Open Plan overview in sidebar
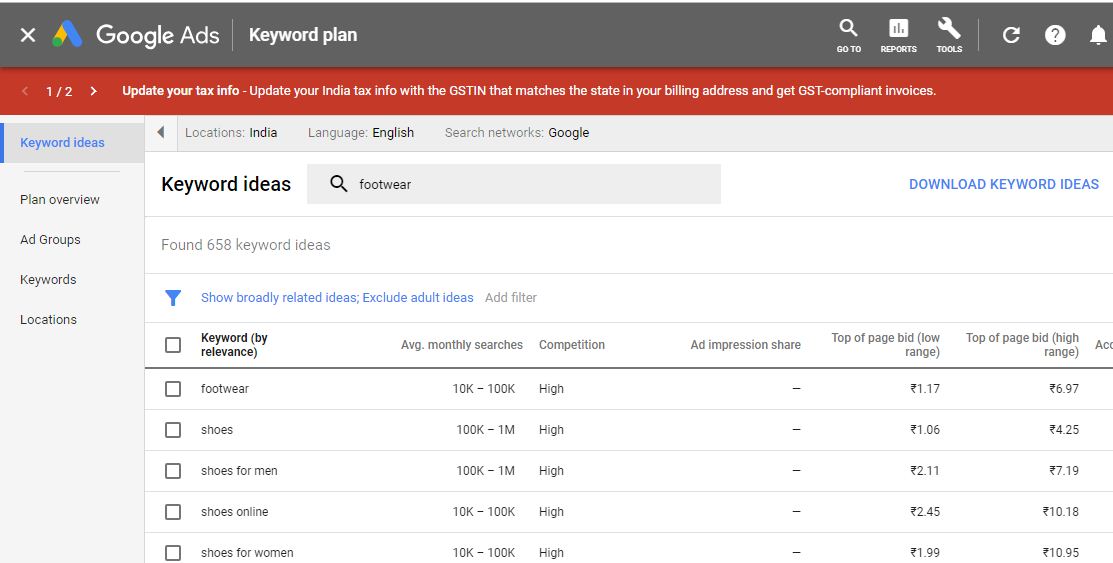This screenshot has width=1113, height=563. point(60,200)
